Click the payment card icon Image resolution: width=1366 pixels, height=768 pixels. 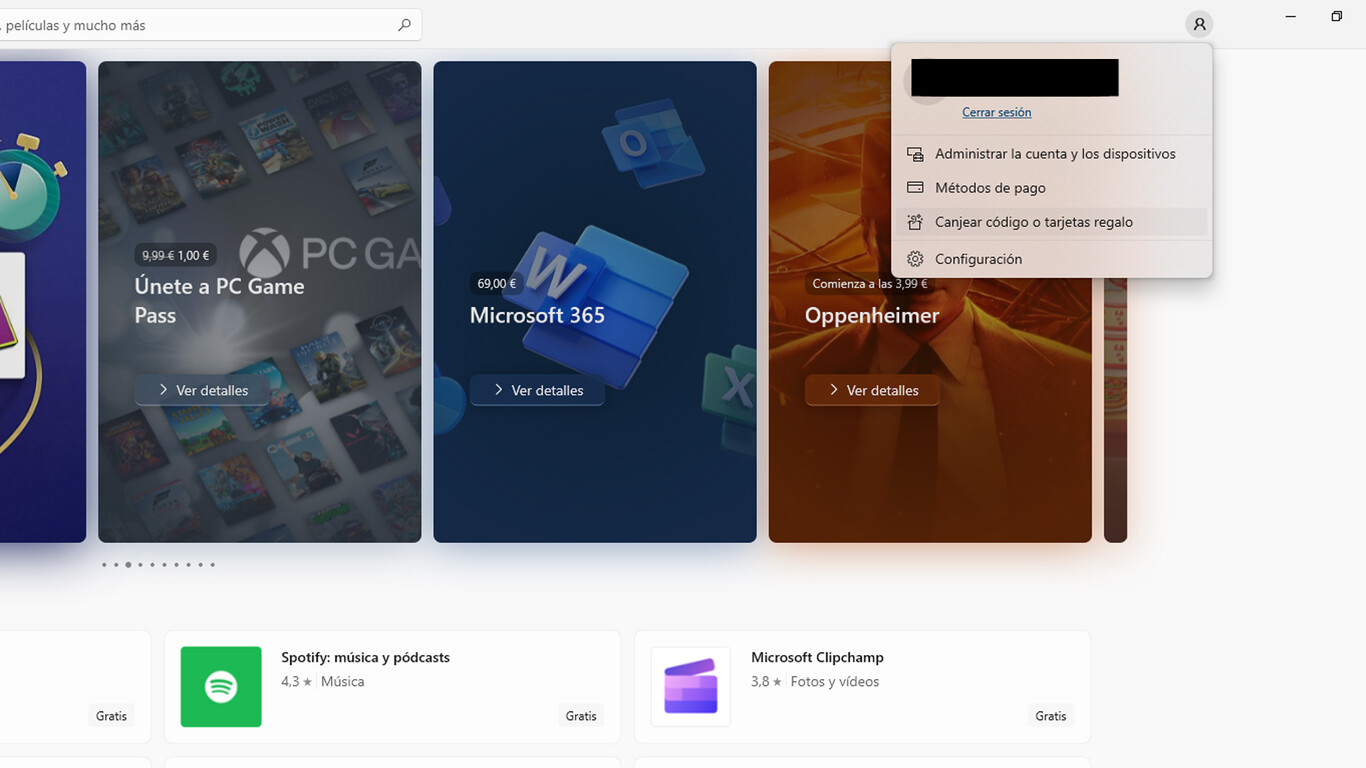915,188
